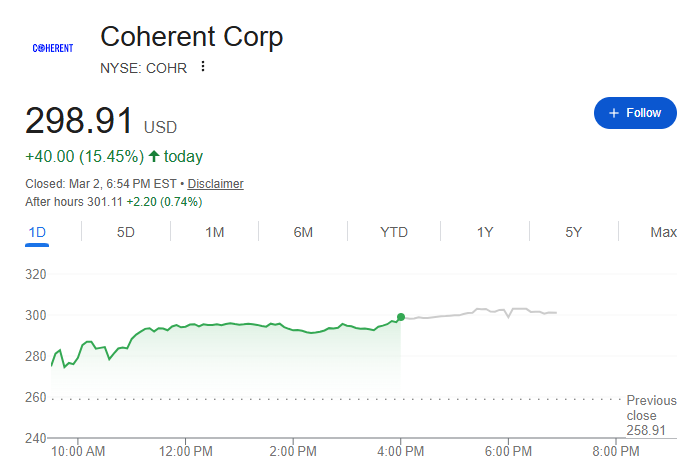
Task: Click the Coherent Corp title
Action: pyautogui.click(x=192, y=37)
